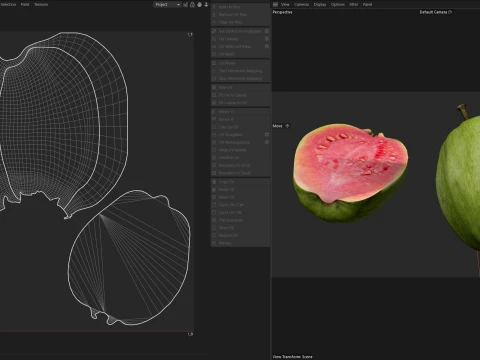The height and width of the screenshot is (360, 480).
Task: Click the icon beside Default Camera
Action: click(450, 12)
